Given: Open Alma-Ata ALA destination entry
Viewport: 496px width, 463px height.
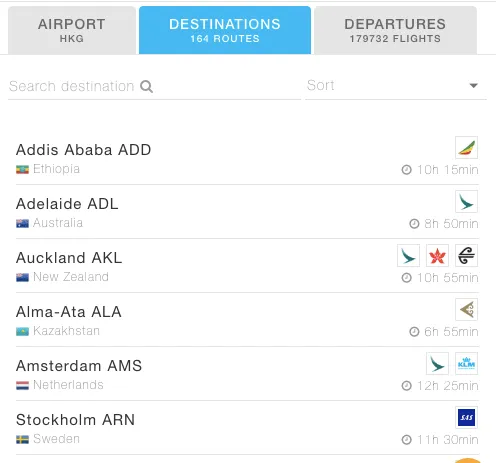Looking at the screenshot, I should 247,320.
